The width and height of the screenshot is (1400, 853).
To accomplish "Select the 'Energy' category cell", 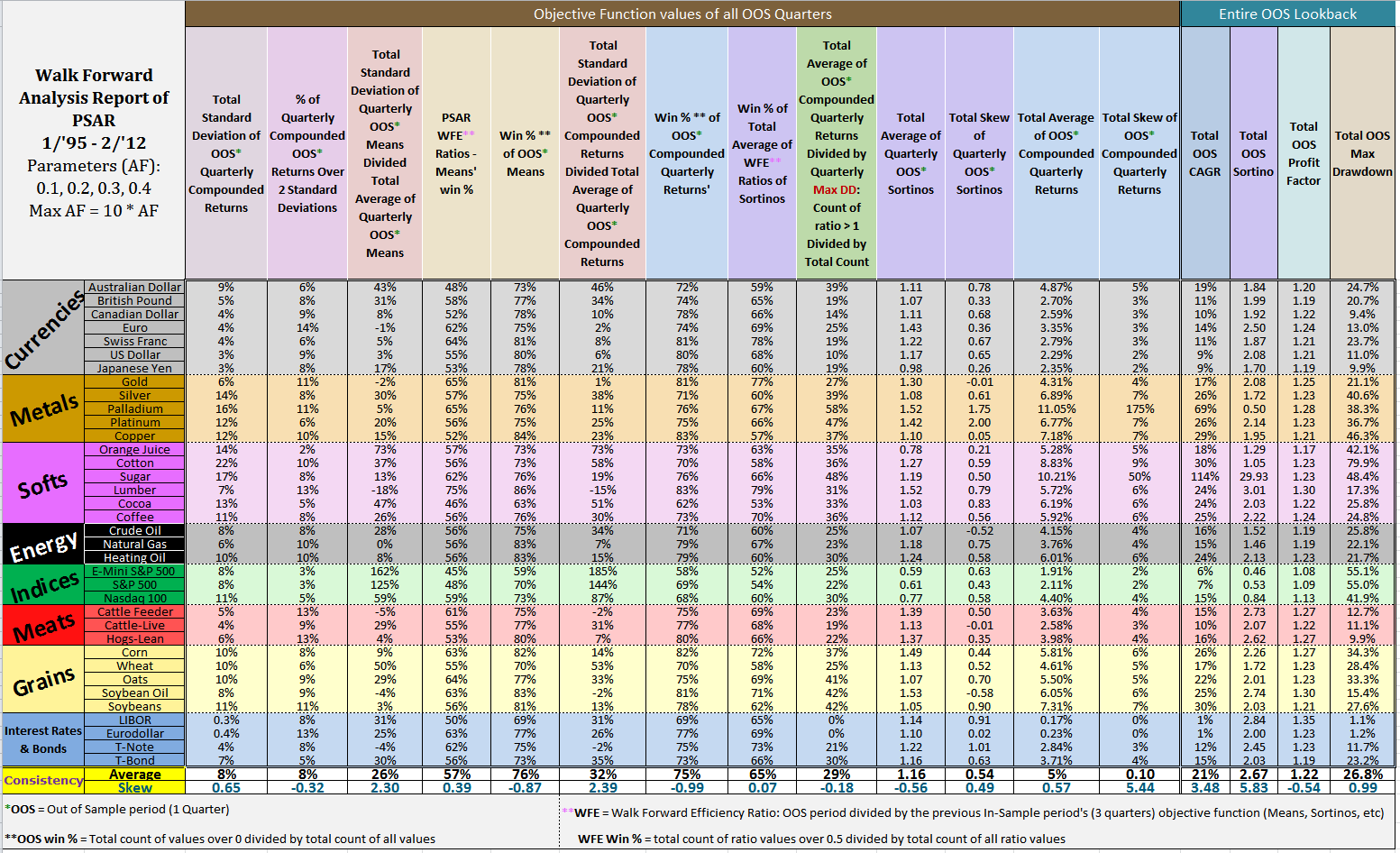I will (x=43, y=544).
